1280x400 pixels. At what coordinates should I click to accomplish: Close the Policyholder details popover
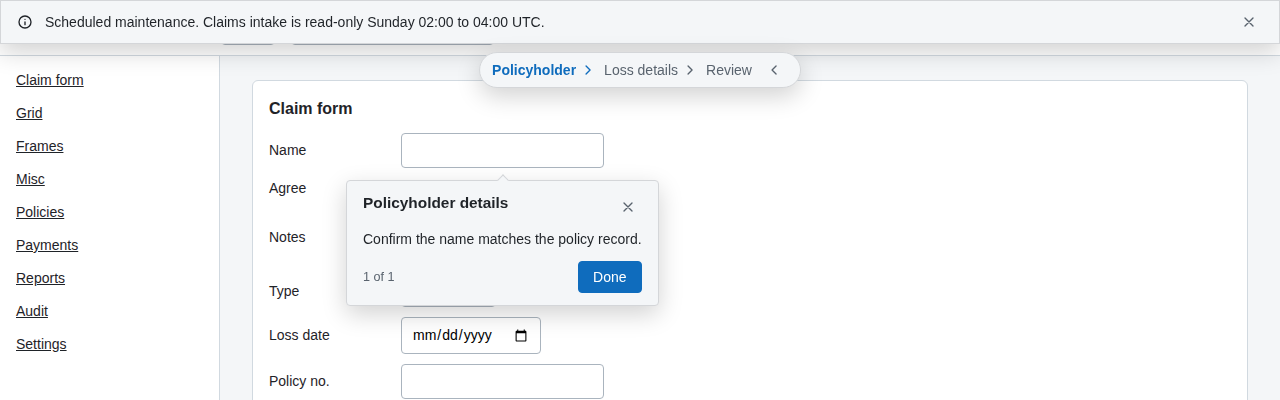coord(628,207)
